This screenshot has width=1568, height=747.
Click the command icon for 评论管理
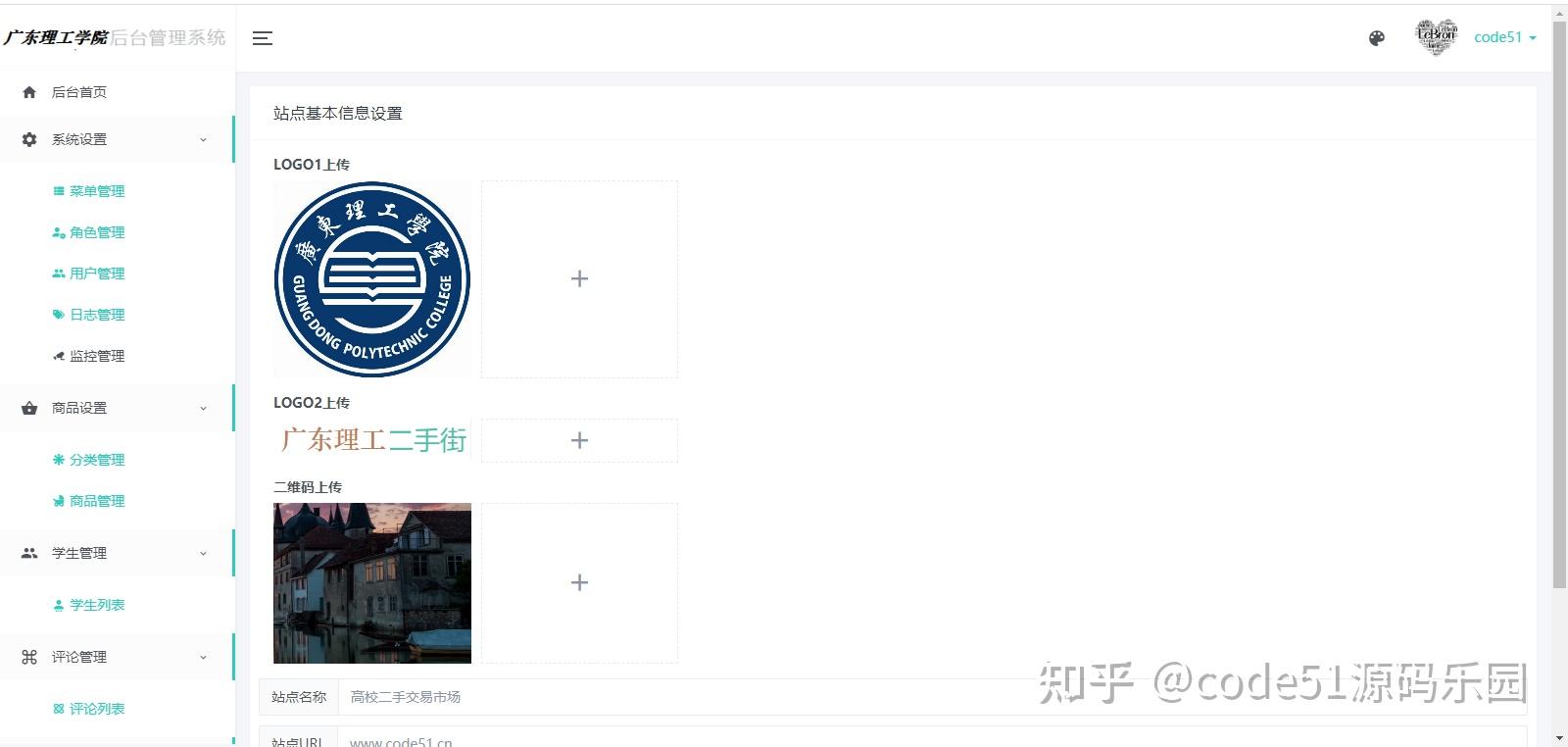(x=29, y=657)
